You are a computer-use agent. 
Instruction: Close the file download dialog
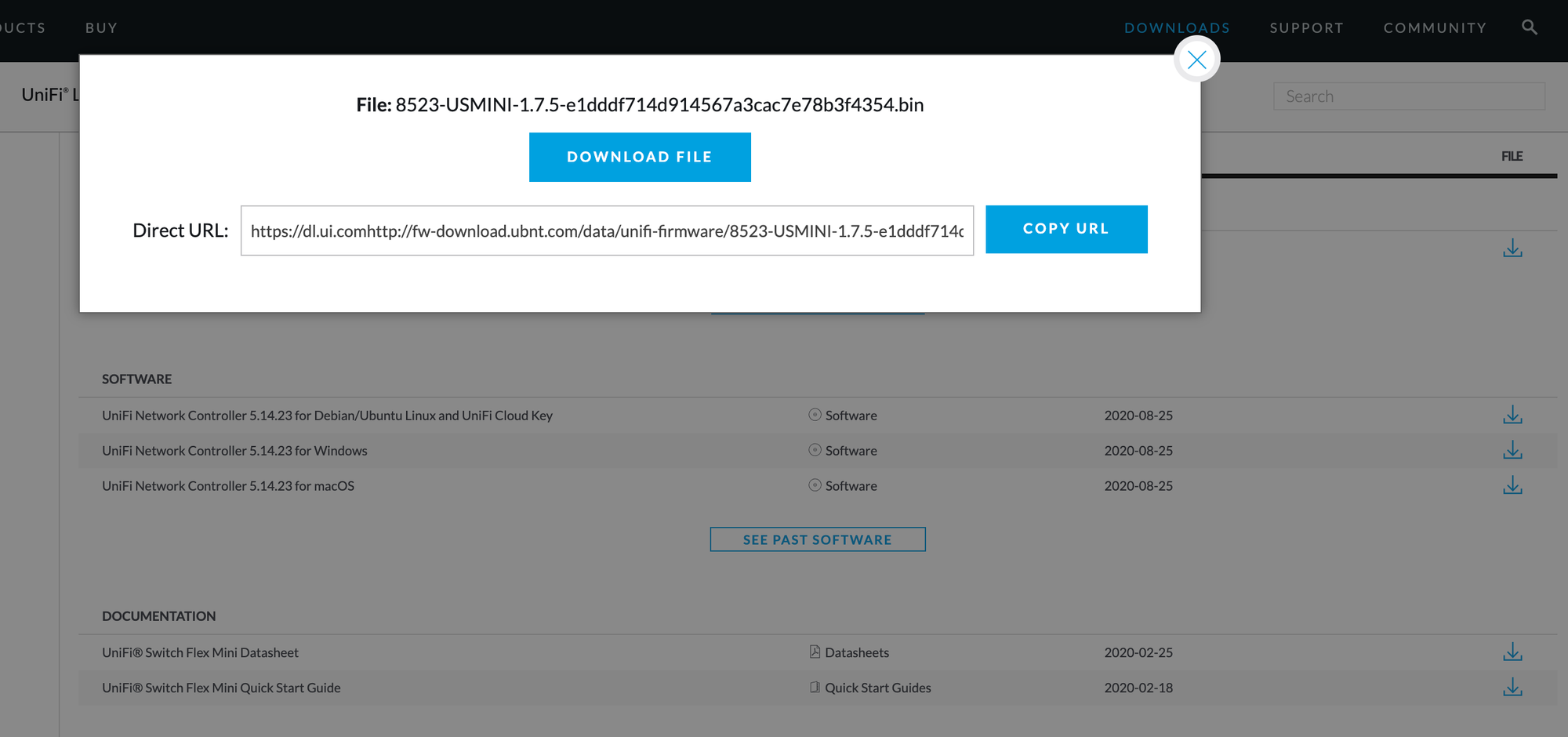[1196, 60]
